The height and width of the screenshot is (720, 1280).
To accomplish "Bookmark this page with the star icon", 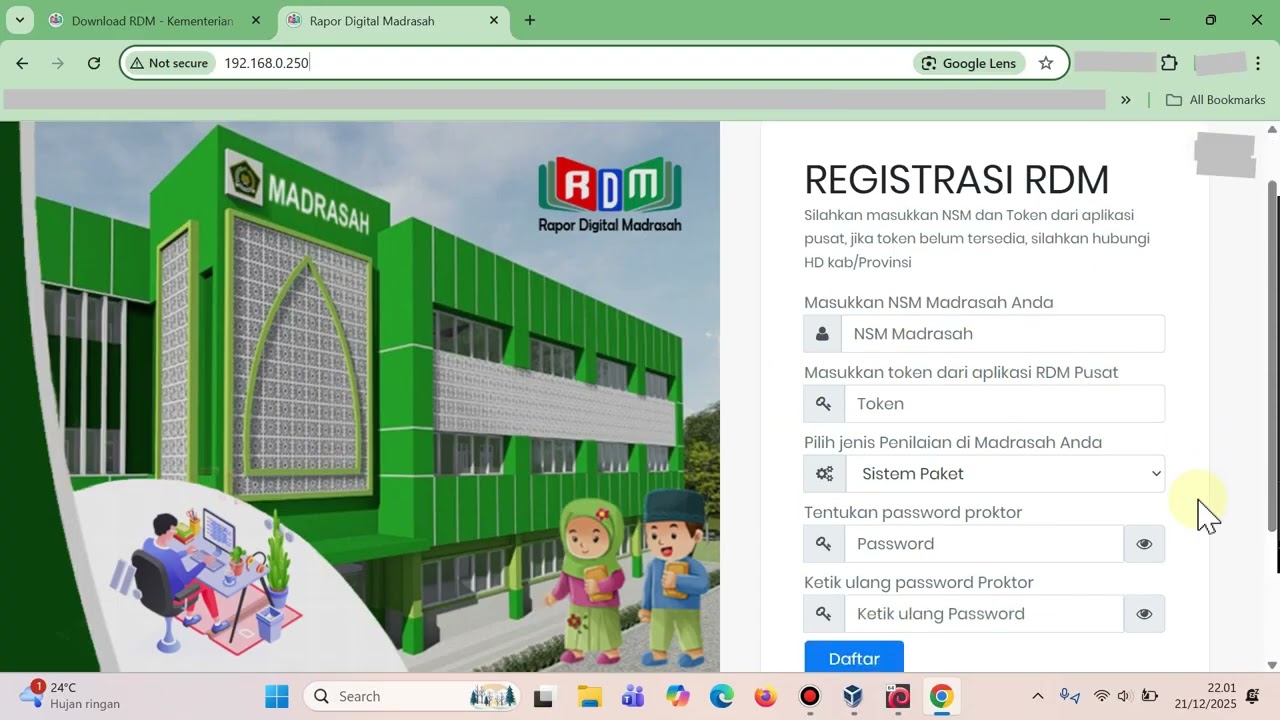I will [x=1046, y=63].
